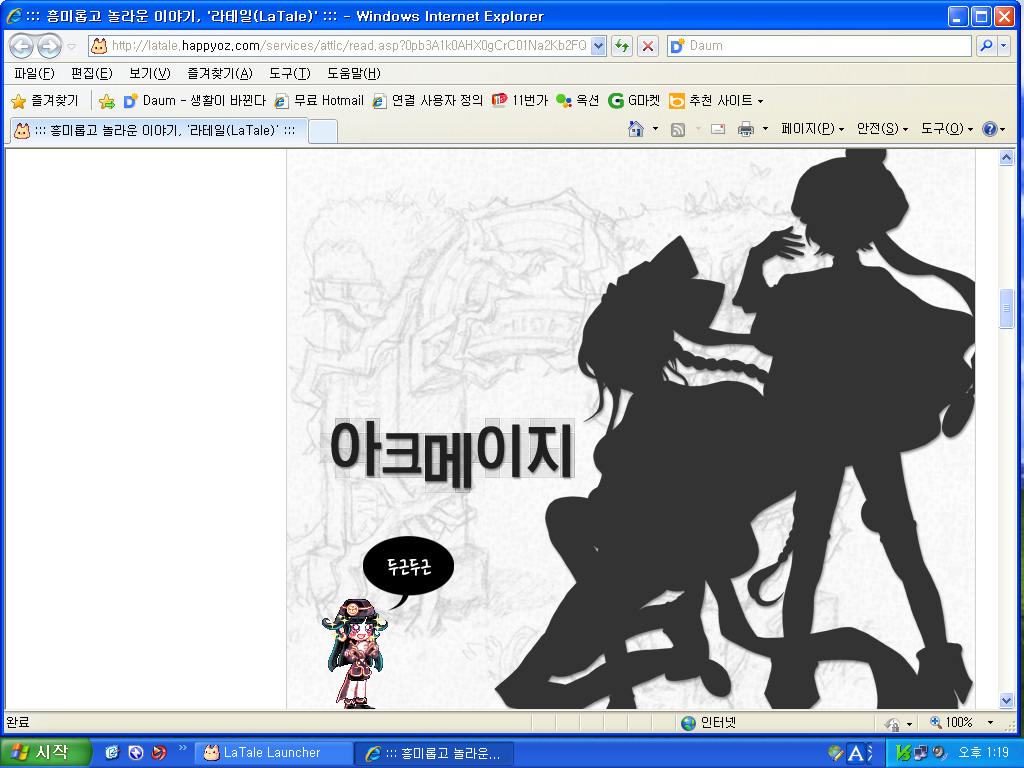
Task: Click the language bar A input mode icon
Action: [855, 753]
